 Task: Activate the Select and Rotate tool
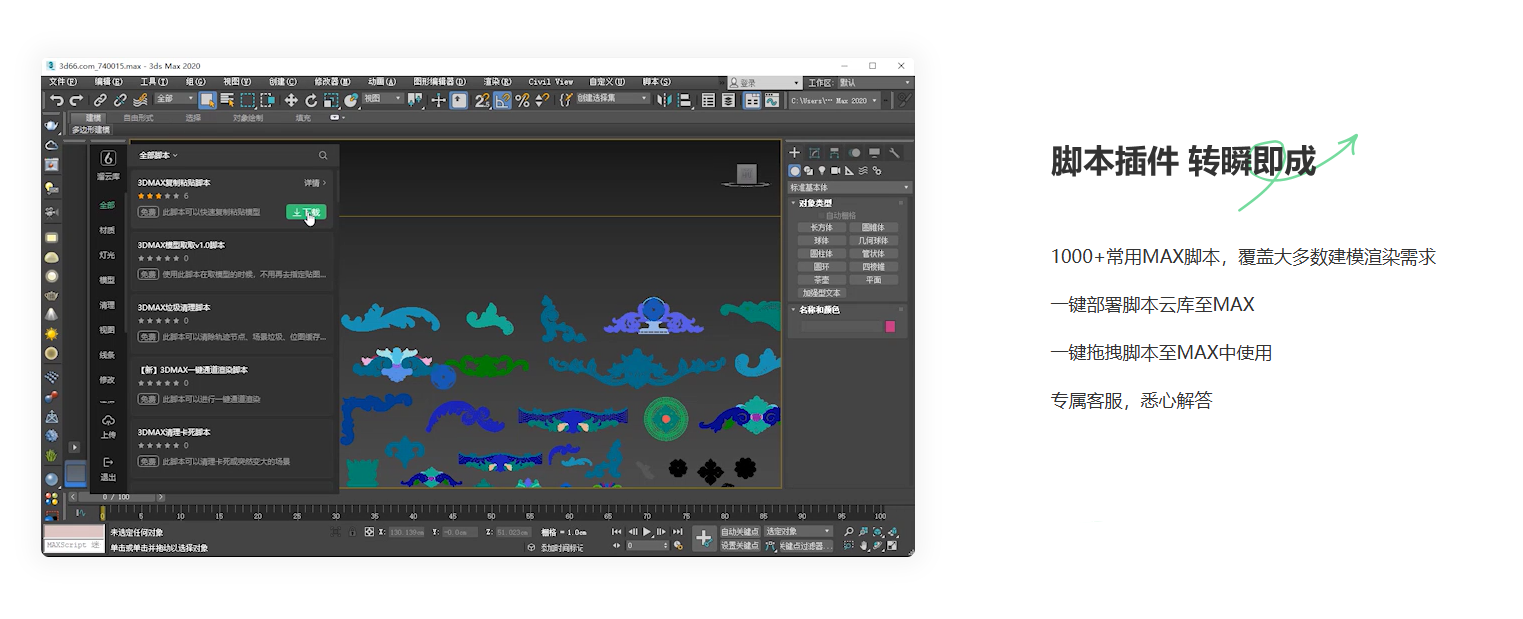point(311,100)
